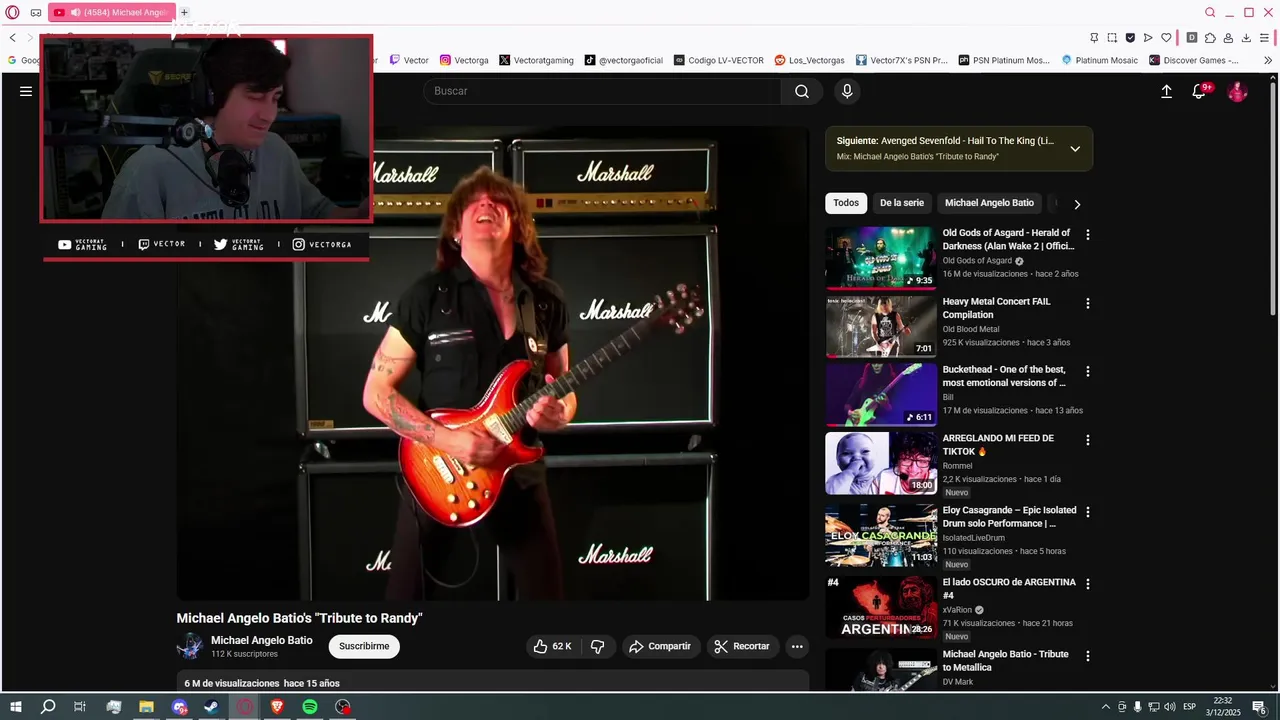Open the Vectoratgaming bookmark
This screenshot has width=1280, height=720.
(x=536, y=60)
